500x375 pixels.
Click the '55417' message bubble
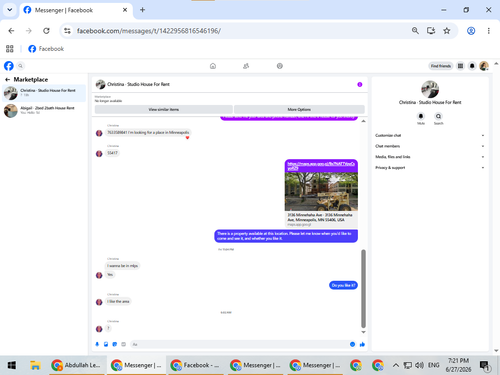[112, 153]
